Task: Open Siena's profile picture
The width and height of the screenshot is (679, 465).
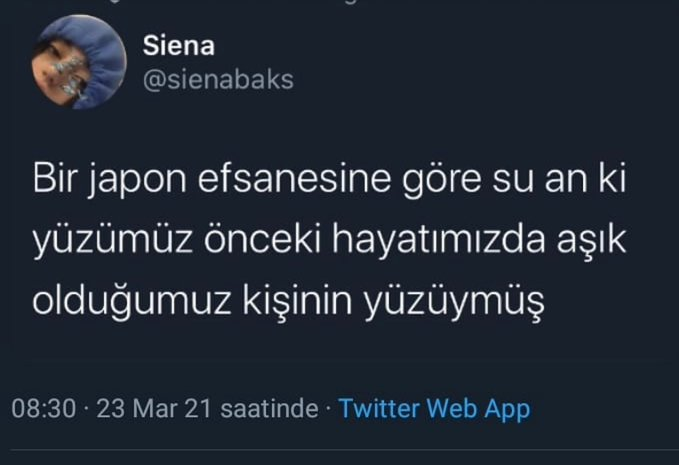Action: pos(71,66)
